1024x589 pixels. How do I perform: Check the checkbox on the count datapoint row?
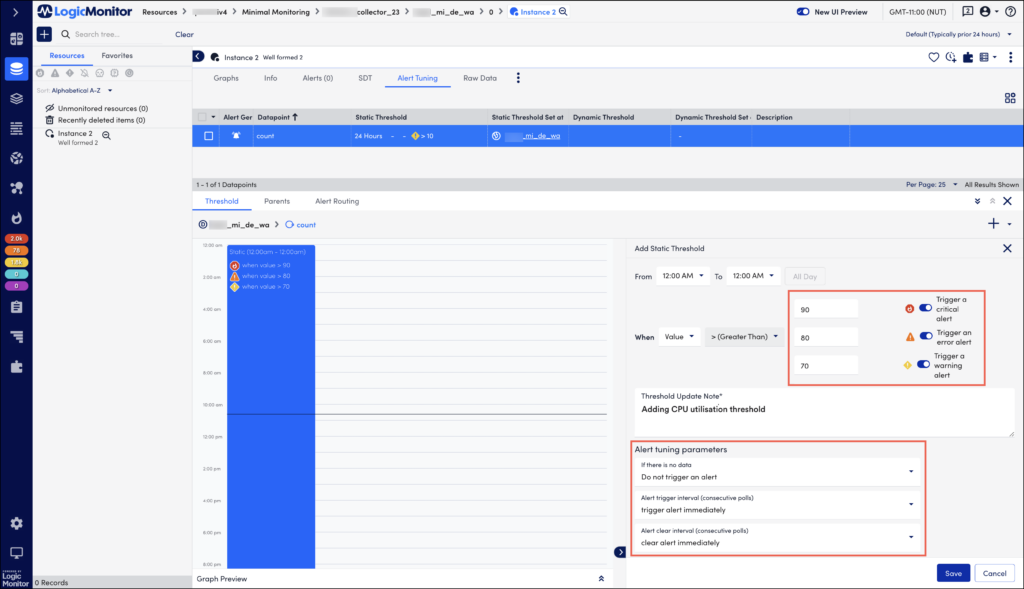click(209, 136)
